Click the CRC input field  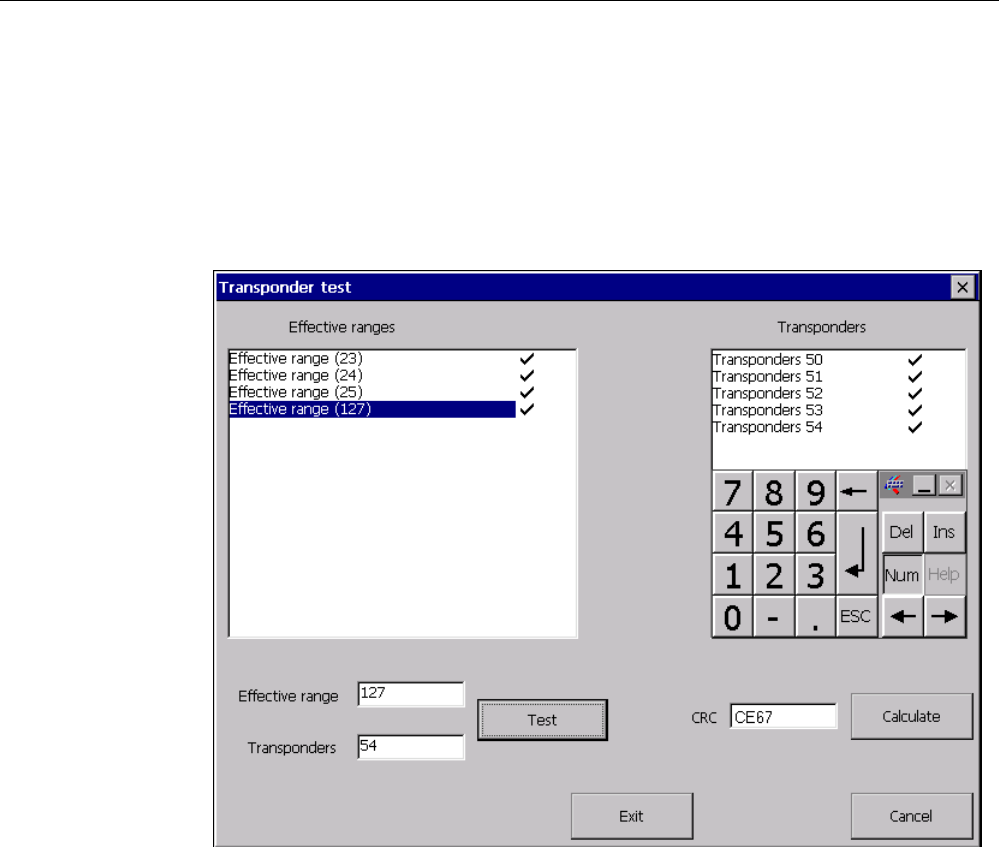783,716
